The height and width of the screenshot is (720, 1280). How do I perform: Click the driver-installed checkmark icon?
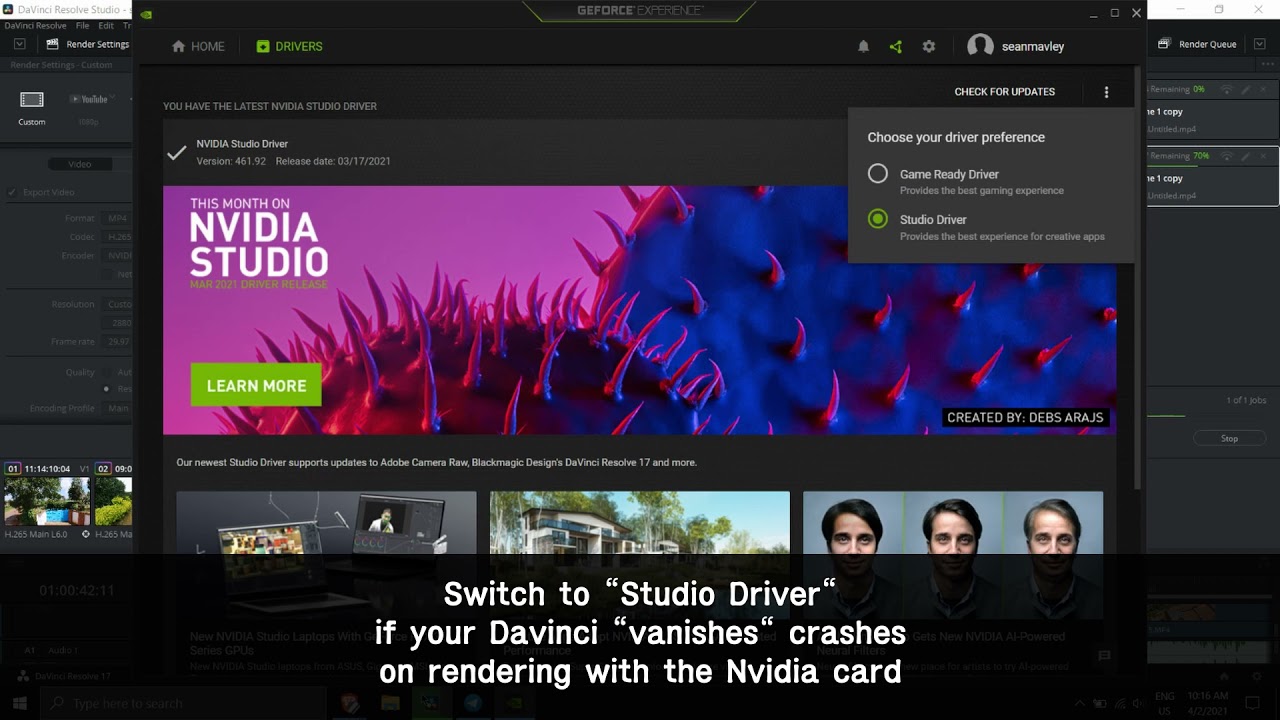(x=176, y=153)
